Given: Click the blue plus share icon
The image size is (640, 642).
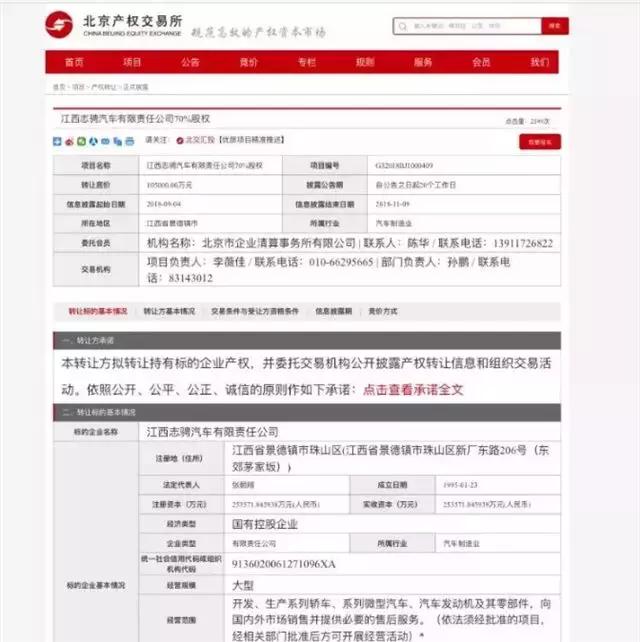Looking at the screenshot, I should click(x=57, y=141).
